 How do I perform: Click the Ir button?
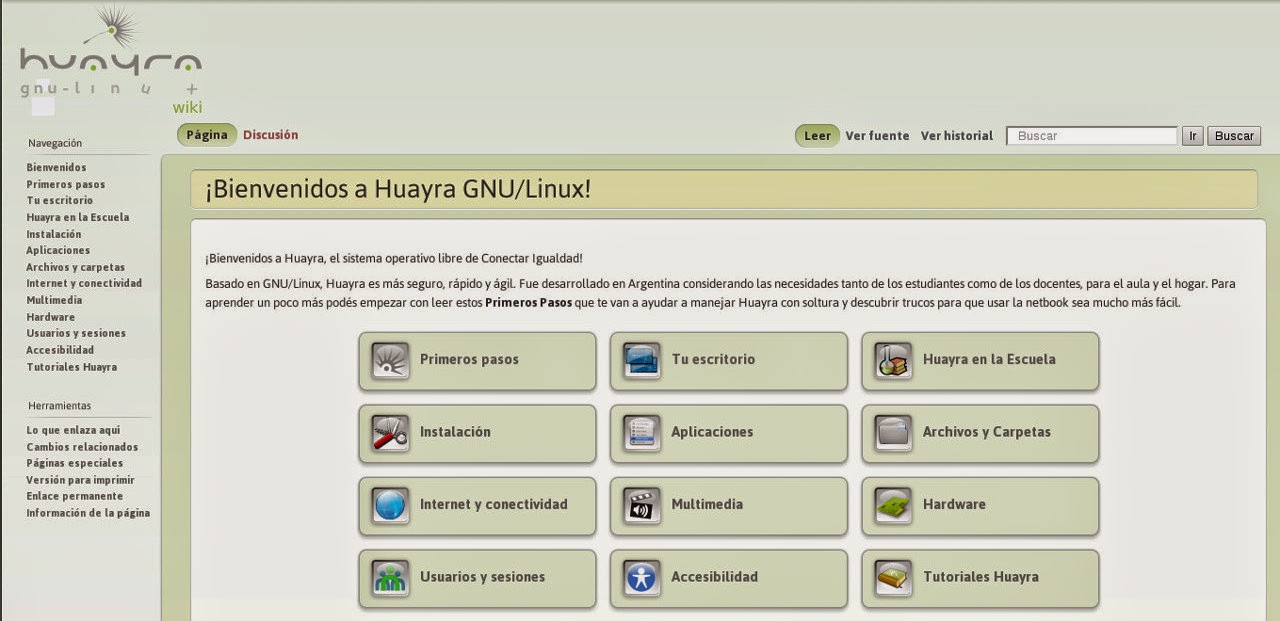1192,136
